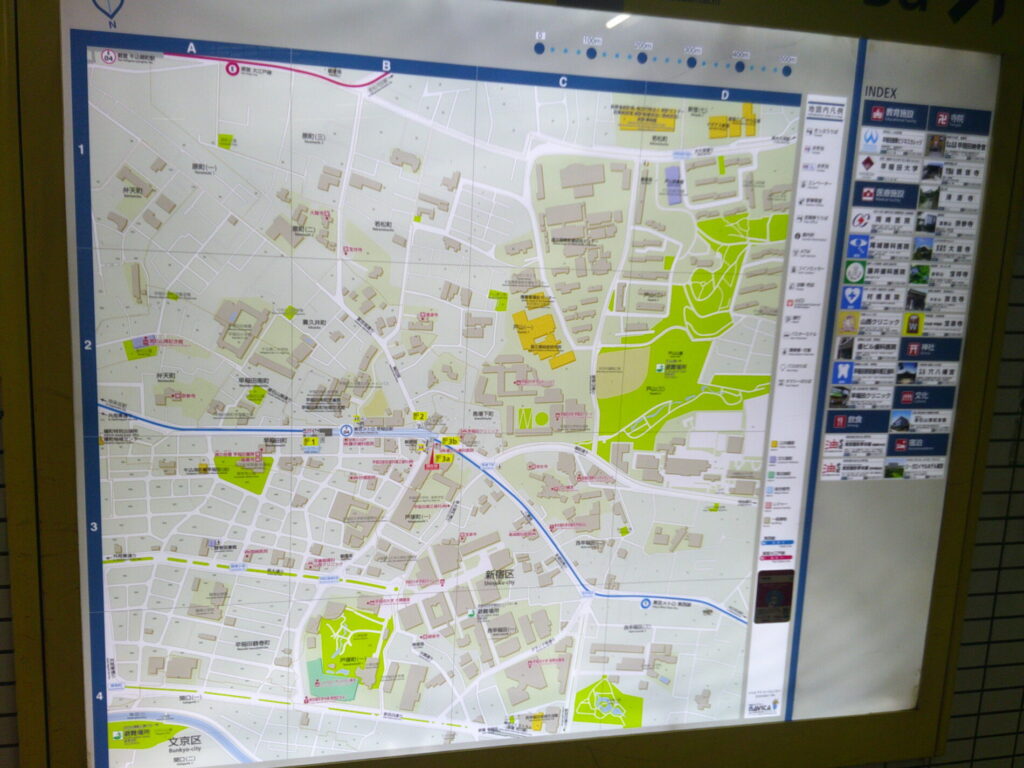
Task: Select the magenta Oedo Line station circle
Action: 232,69
